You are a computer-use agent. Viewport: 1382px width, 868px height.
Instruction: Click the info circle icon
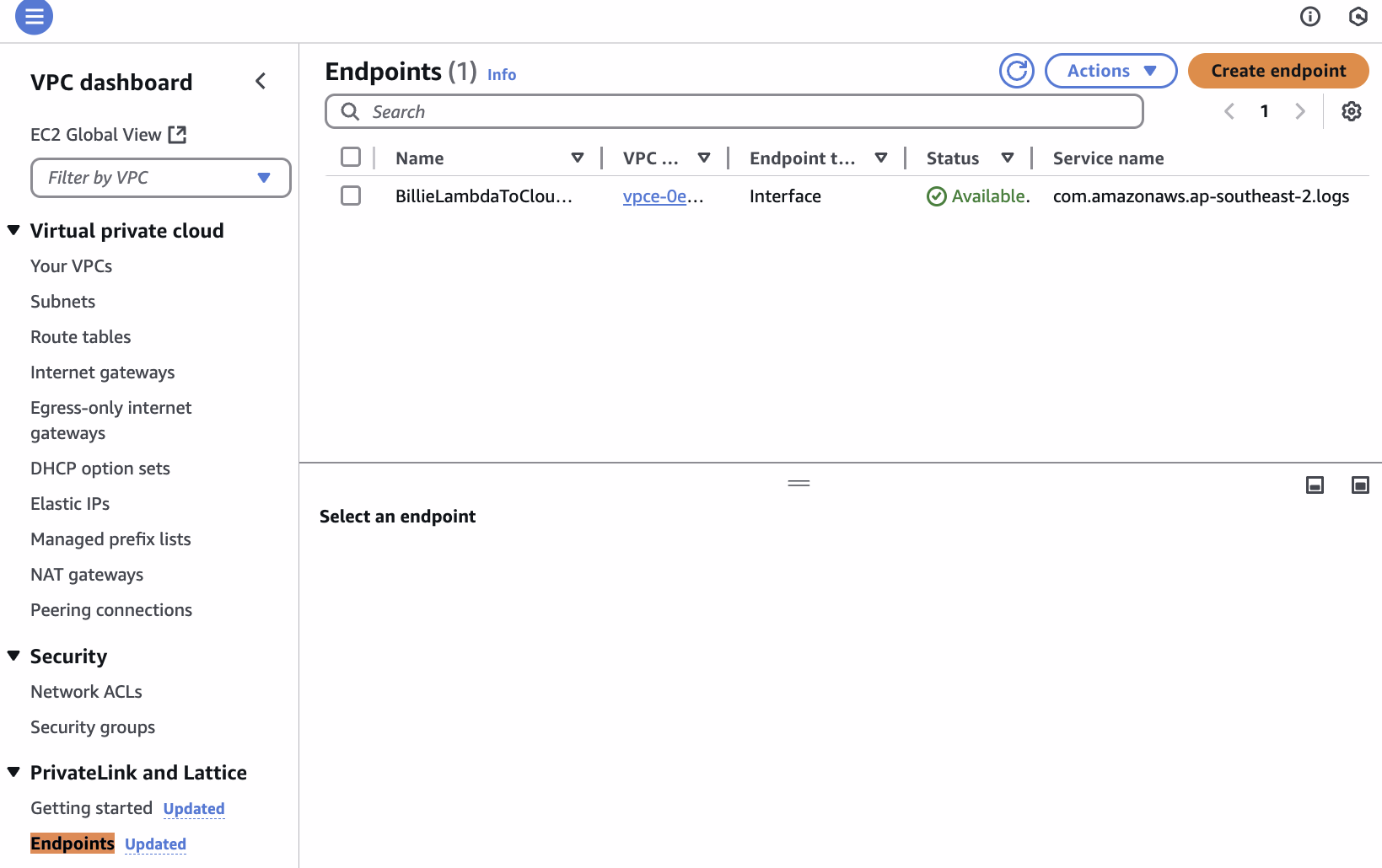click(1310, 16)
